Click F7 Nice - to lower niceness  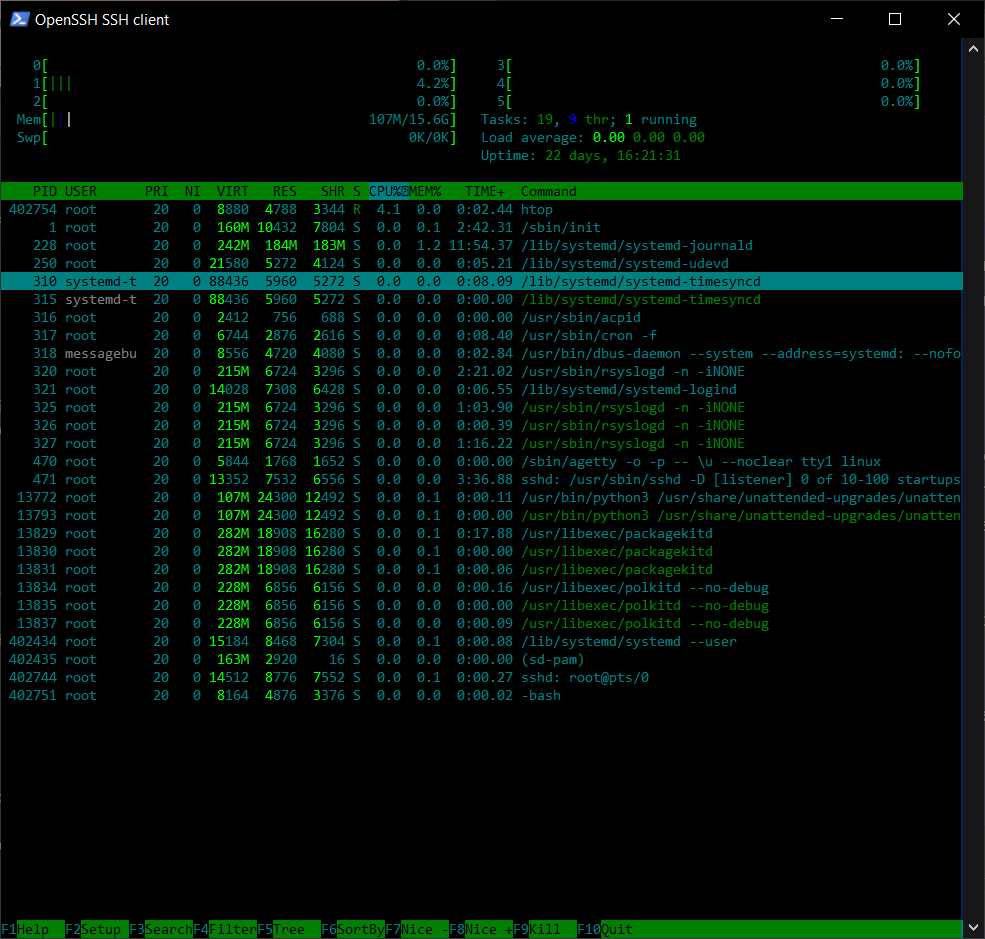417,929
